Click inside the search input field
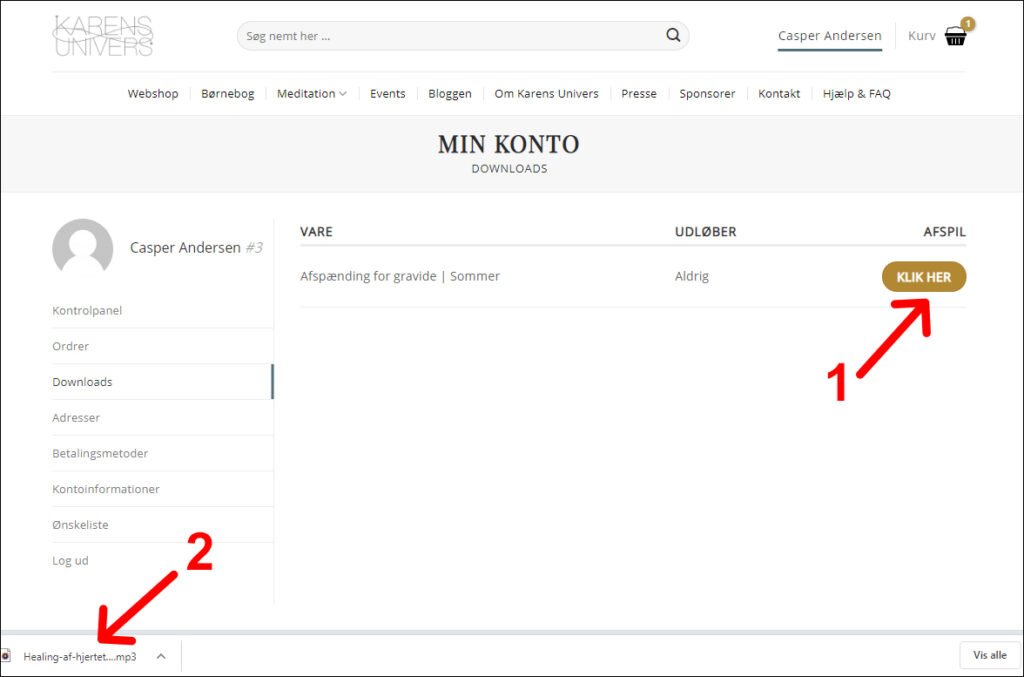The image size is (1024, 677). click(450, 36)
